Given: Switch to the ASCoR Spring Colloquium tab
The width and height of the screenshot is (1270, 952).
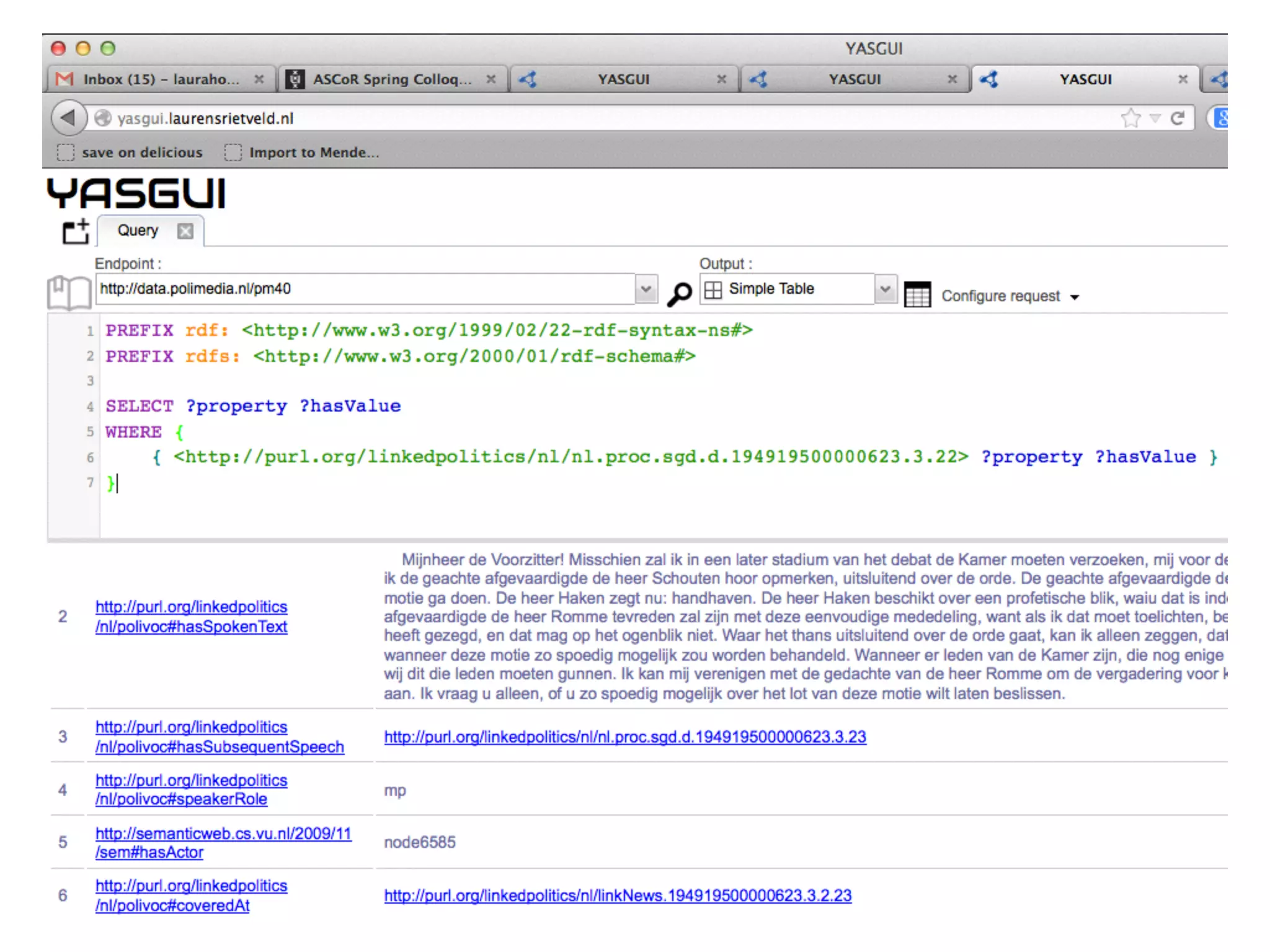Looking at the screenshot, I should 391,79.
